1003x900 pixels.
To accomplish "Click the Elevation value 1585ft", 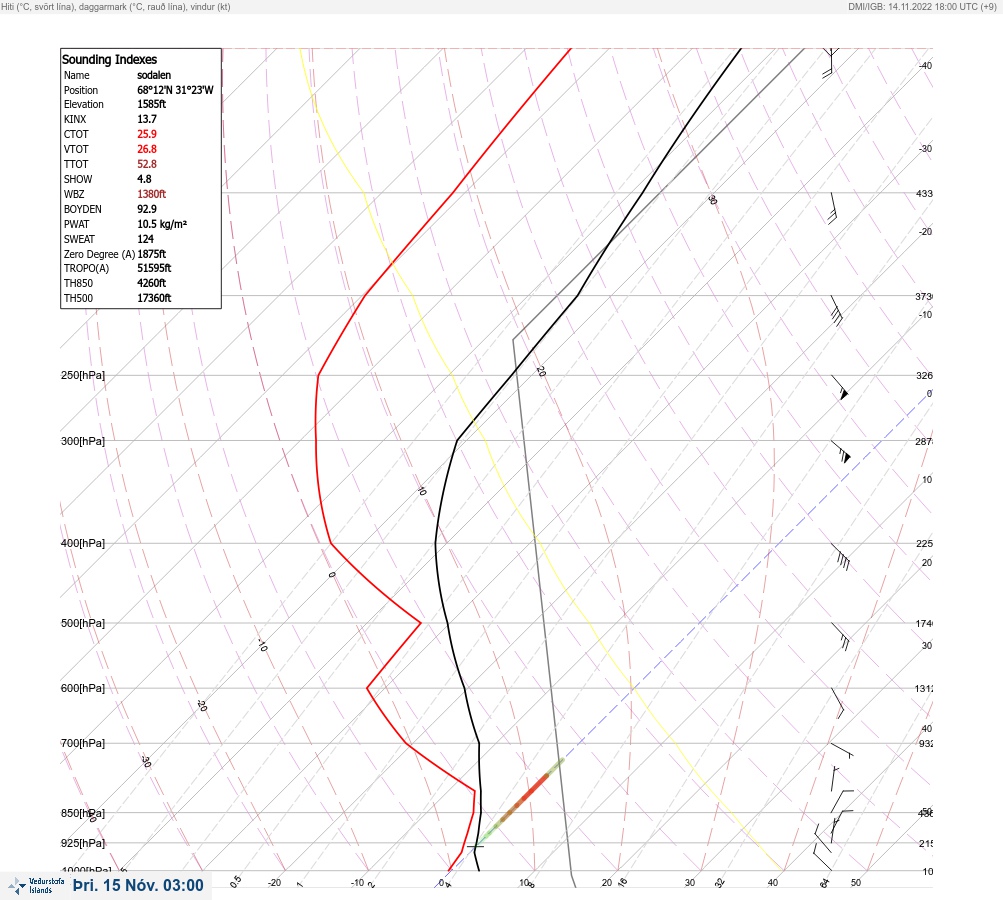I will point(152,104).
